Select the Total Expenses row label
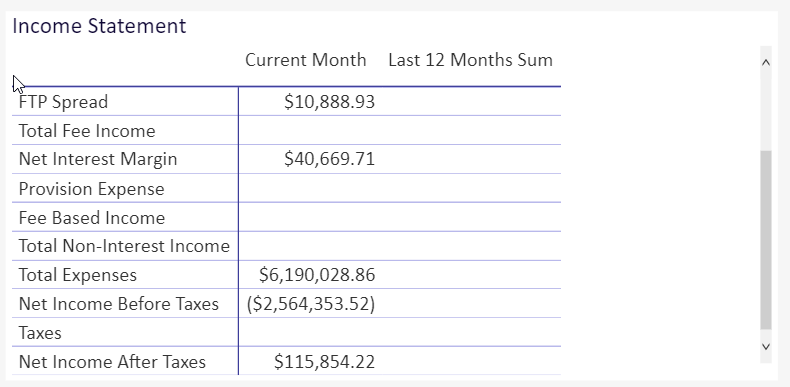This screenshot has width=790, height=387. (x=78, y=275)
